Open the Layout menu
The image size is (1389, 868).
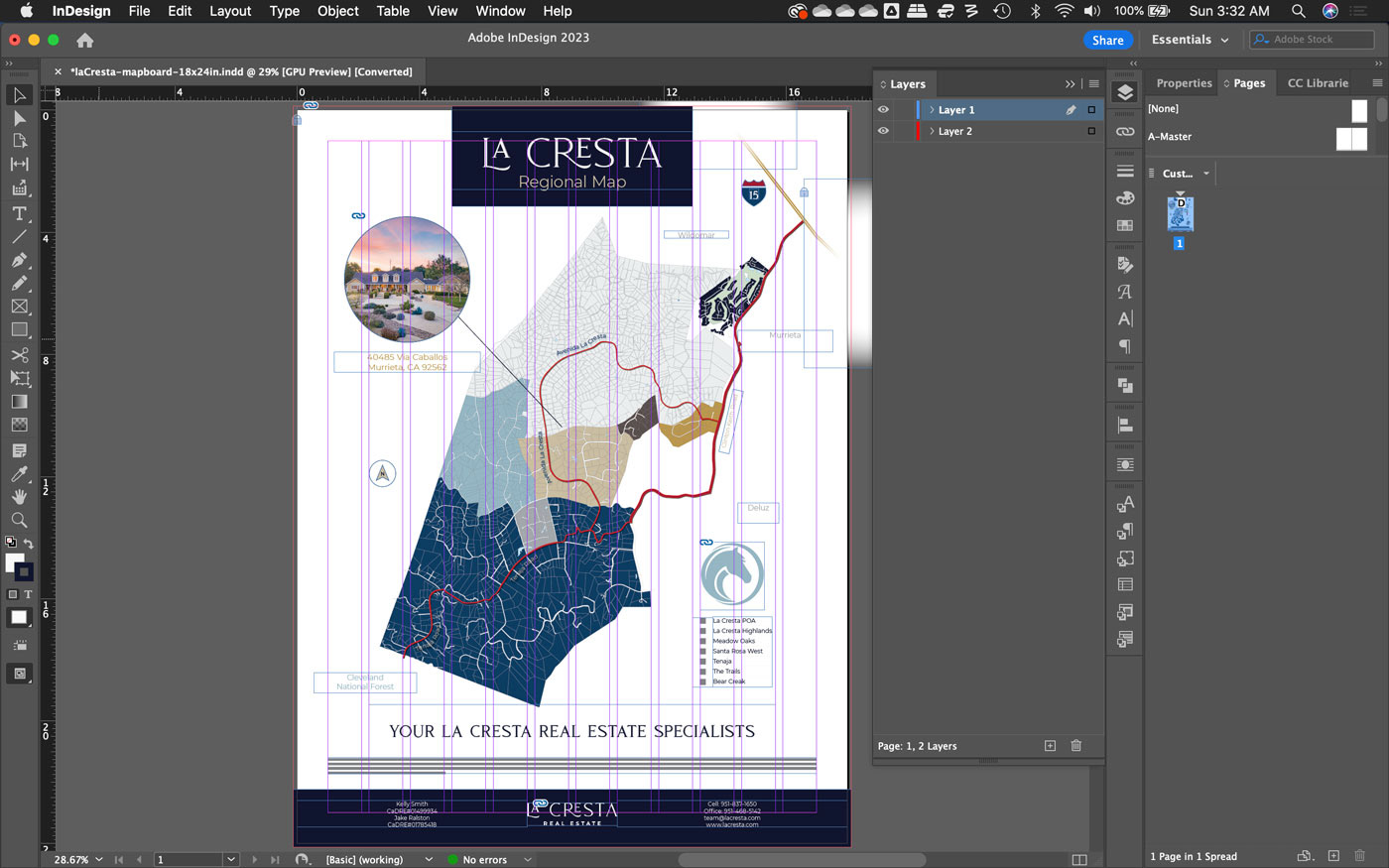pos(230,11)
